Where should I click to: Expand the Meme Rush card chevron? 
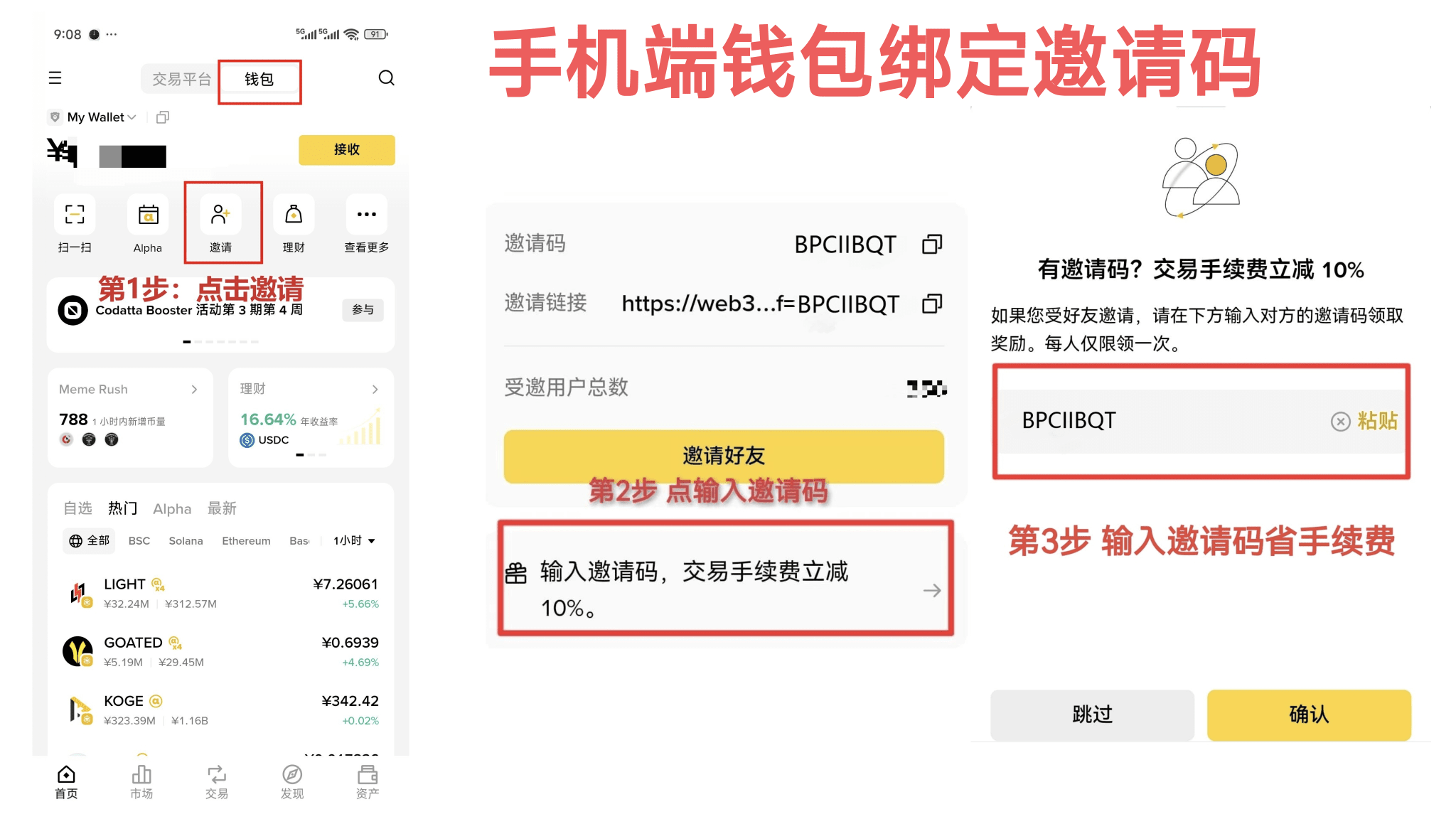click(x=194, y=390)
